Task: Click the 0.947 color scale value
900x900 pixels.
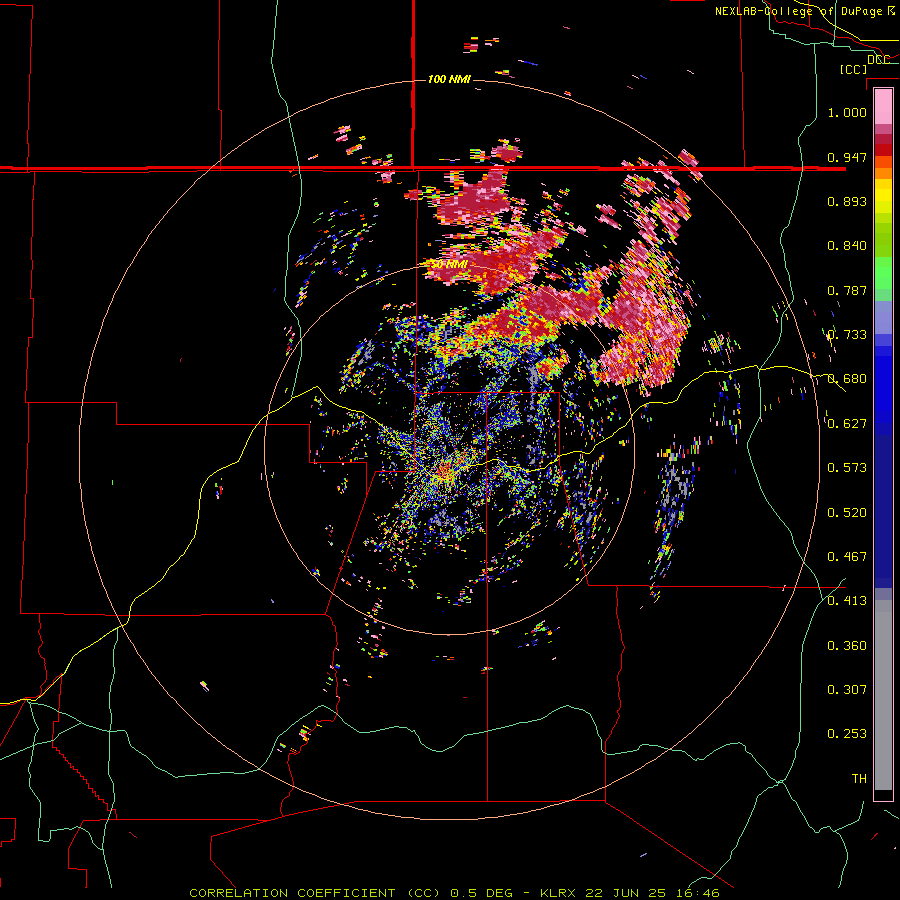Action: 847,157
